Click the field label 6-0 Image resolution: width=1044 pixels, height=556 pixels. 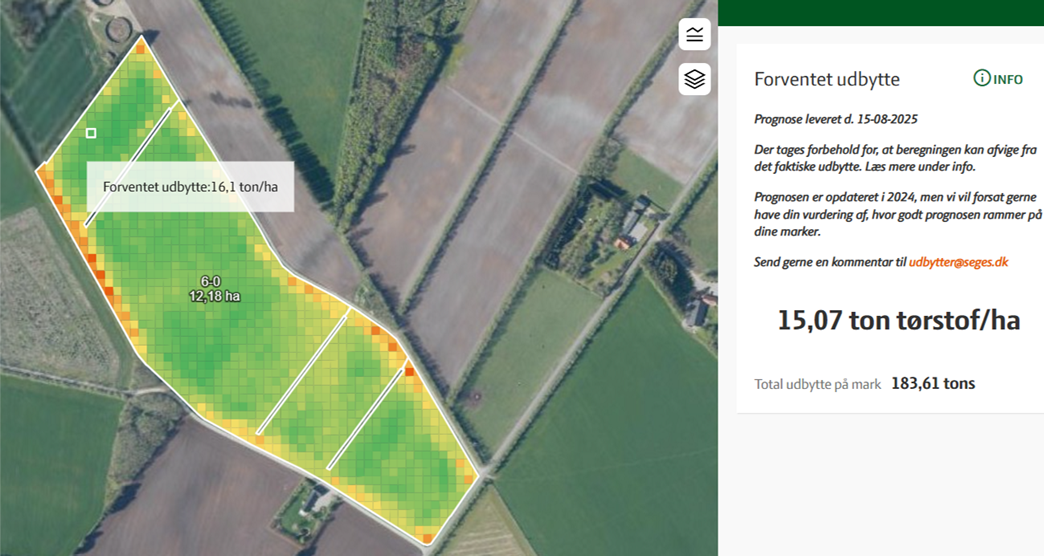(x=211, y=282)
